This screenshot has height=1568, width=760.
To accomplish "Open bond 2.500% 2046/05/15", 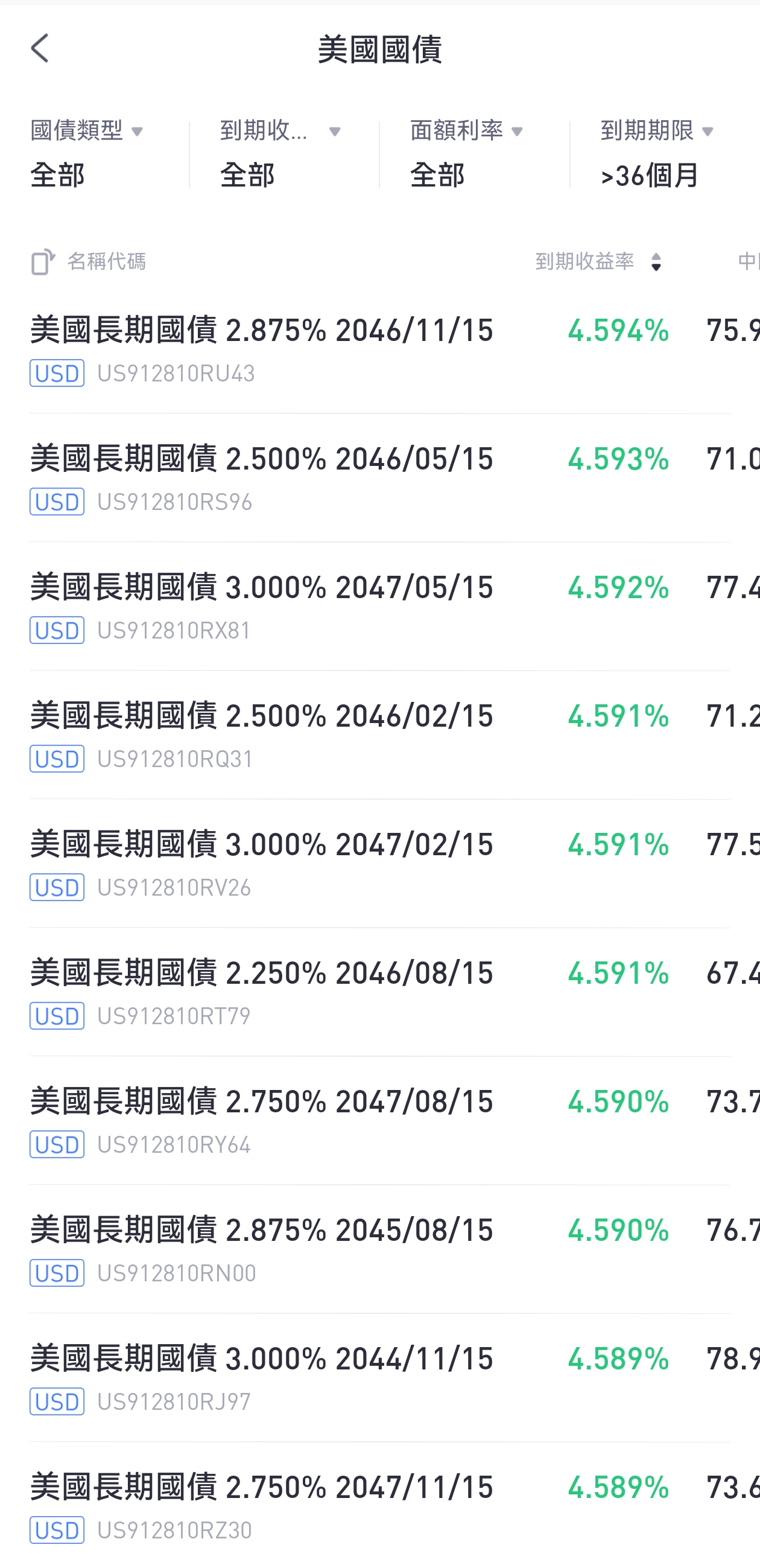I will coord(379,479).
